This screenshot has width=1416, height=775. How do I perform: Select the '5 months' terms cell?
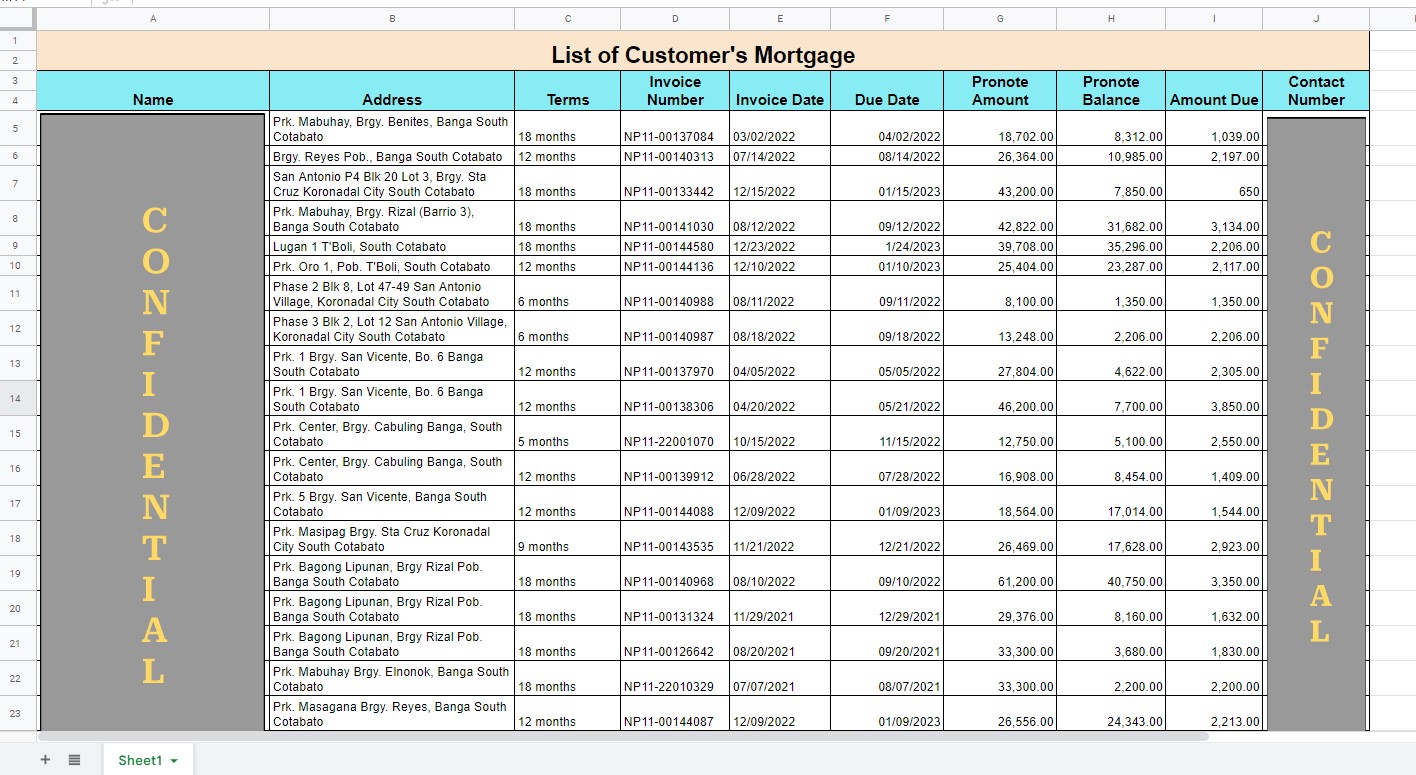[x=568, y=433]
